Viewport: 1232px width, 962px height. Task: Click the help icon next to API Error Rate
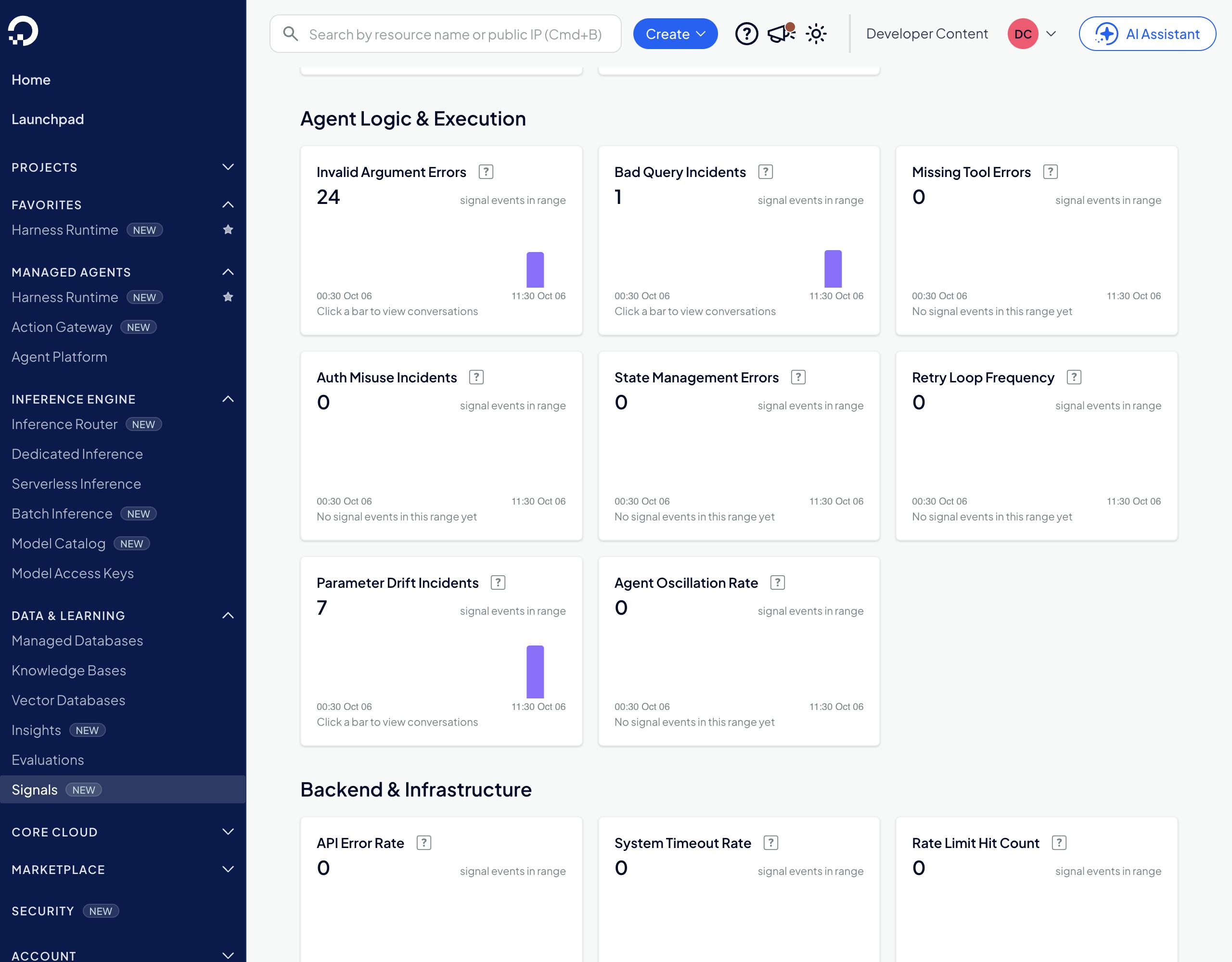[x=423, y=843]
